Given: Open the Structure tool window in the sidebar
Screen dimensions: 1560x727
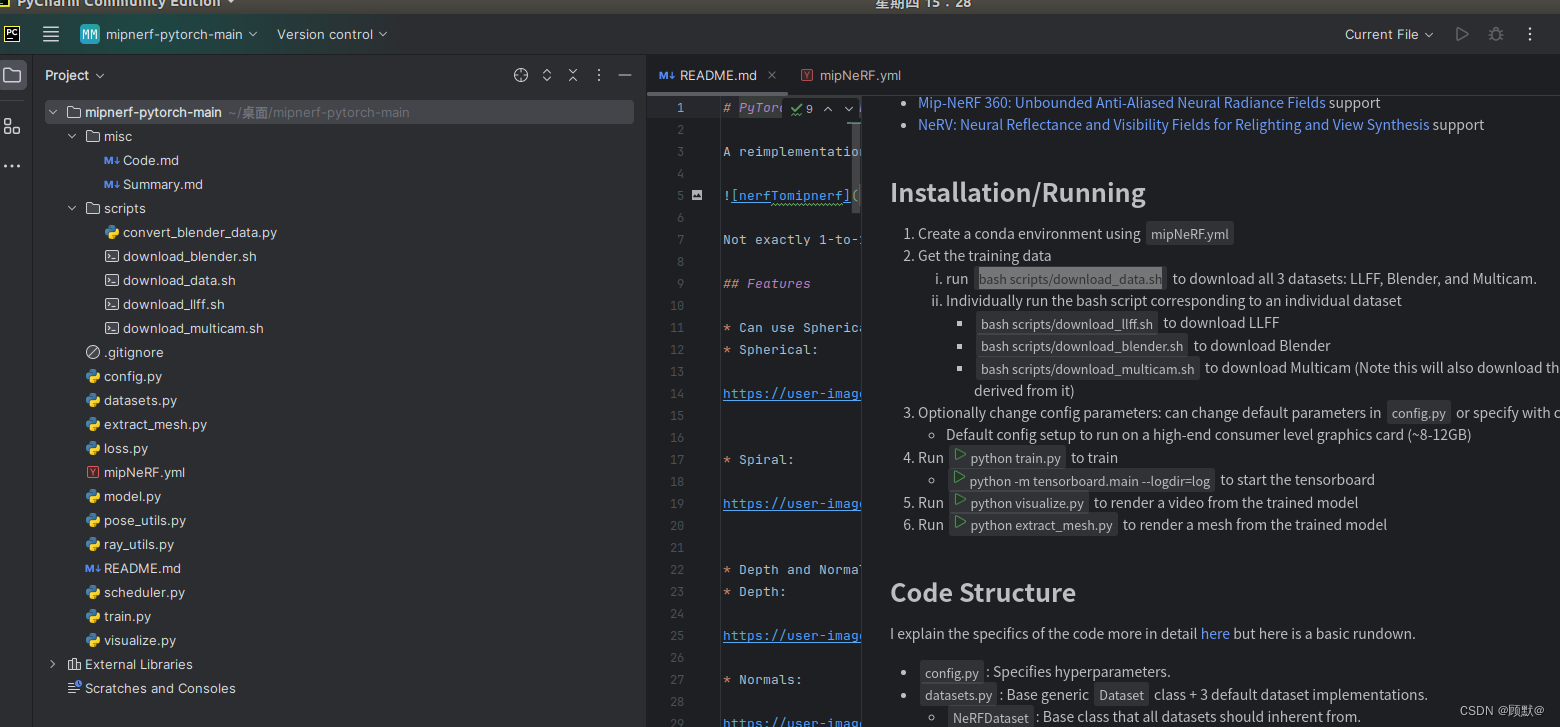Looking at the screenshot, I should (12, 126).
